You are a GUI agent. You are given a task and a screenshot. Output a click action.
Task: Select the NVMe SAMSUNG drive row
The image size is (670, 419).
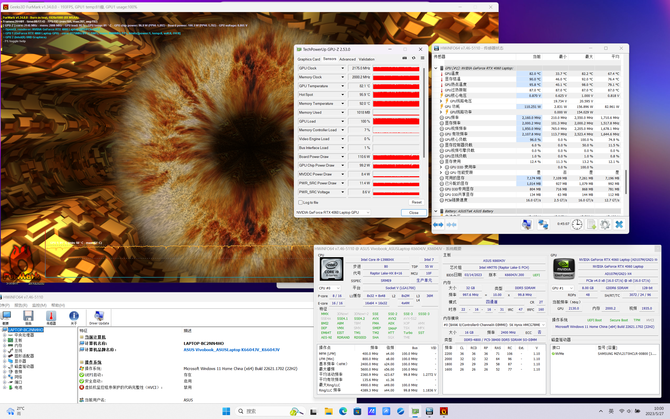[x=605, y=354]
